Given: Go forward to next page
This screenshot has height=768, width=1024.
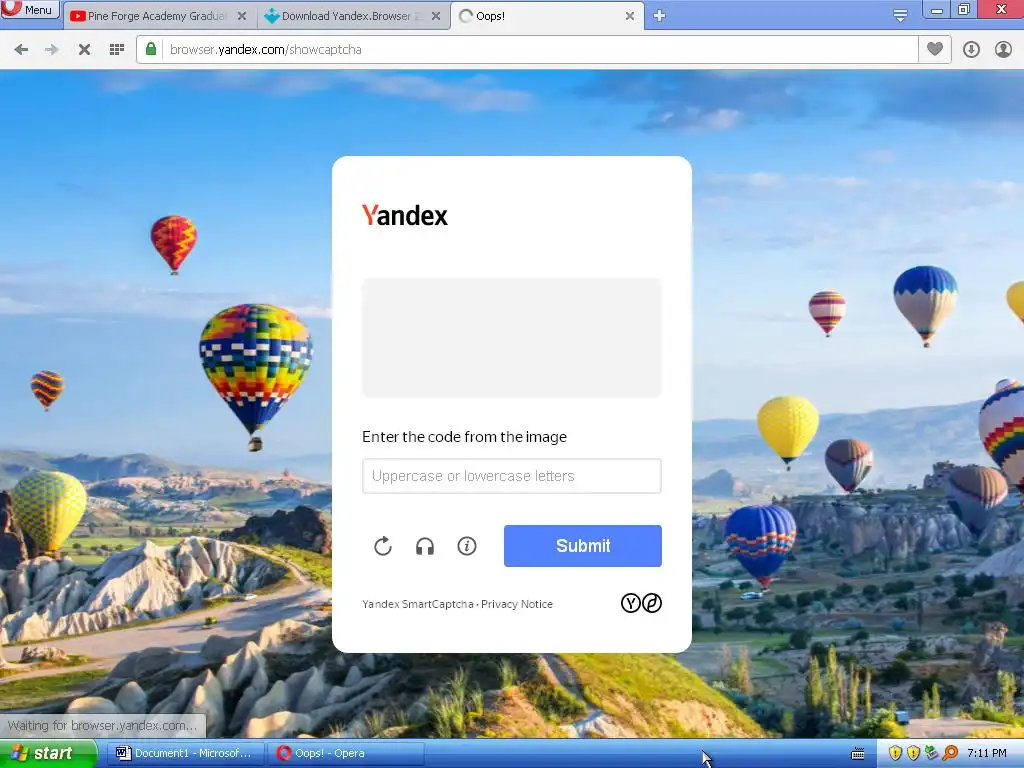Looking at the screenshot, I should (52, 50).
